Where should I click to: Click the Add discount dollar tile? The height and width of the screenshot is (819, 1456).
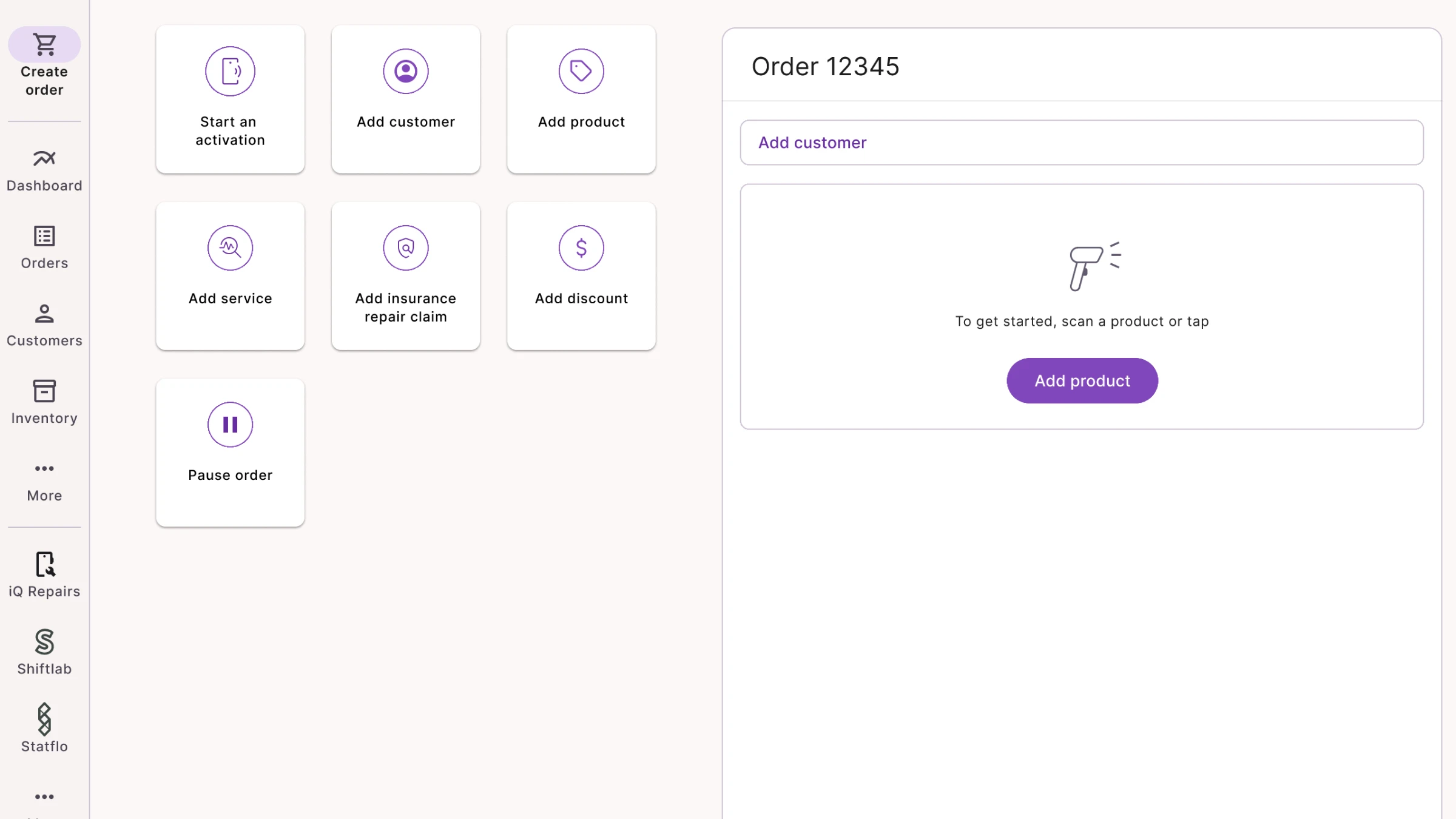click(581, 276)
